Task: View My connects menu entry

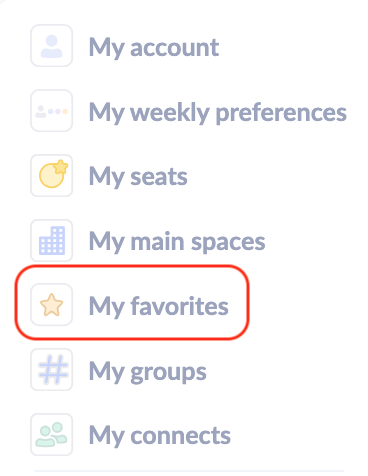Action: (x=160, y=436)
